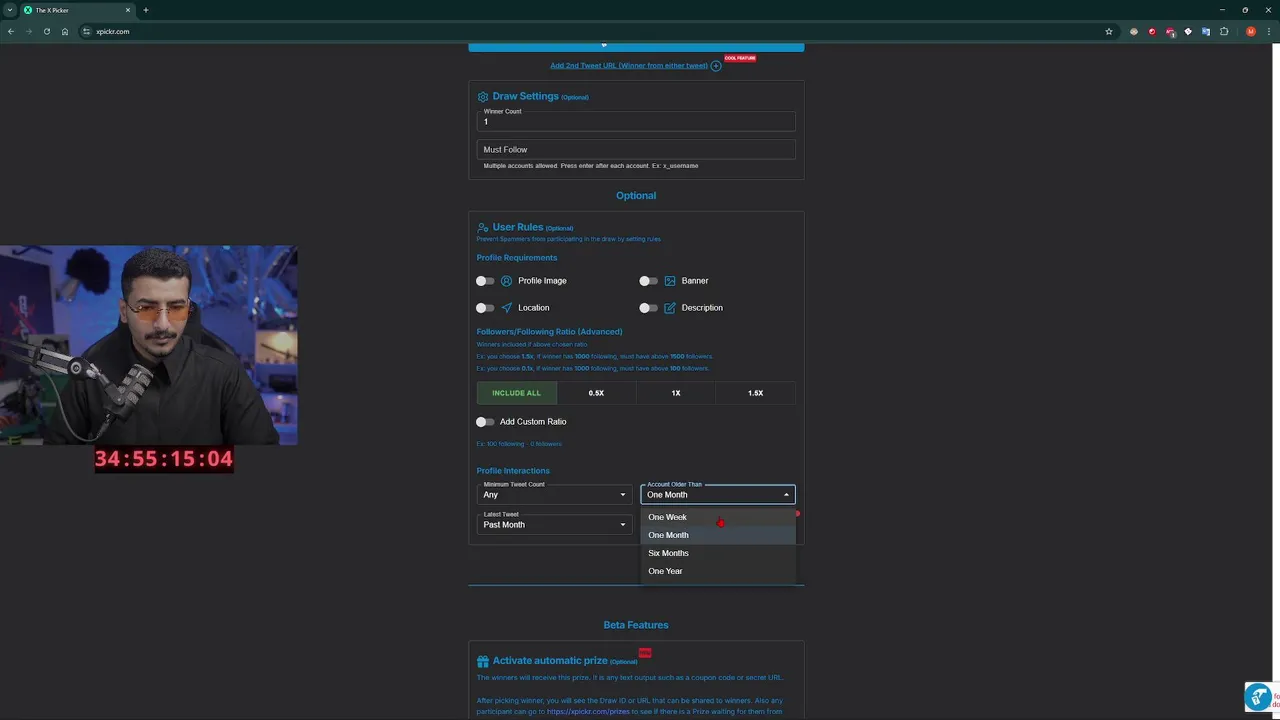
Task: Enable the Description requirement switch
Action: [649, 308]
